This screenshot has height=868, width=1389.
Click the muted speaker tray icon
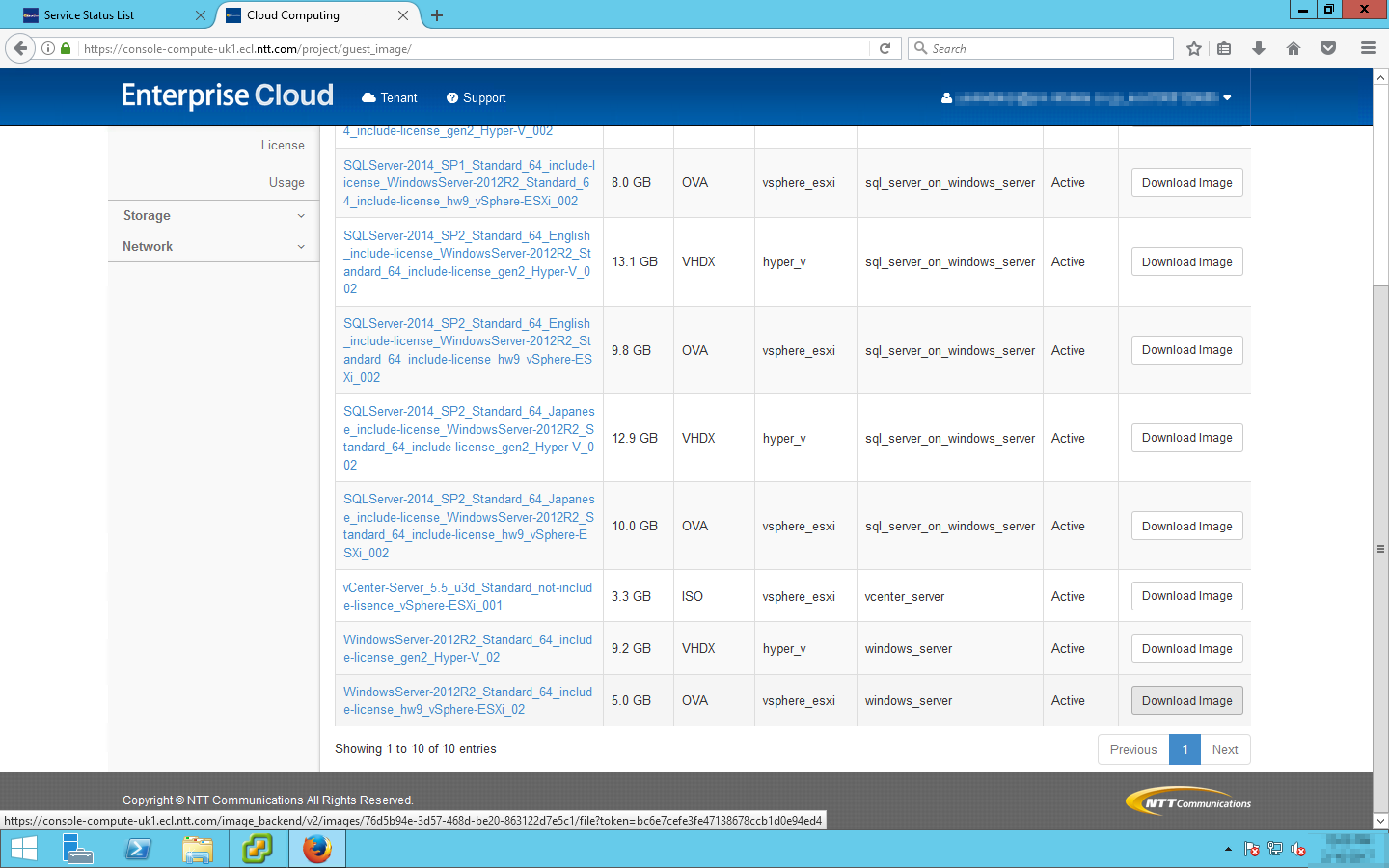coord(1298,849)
